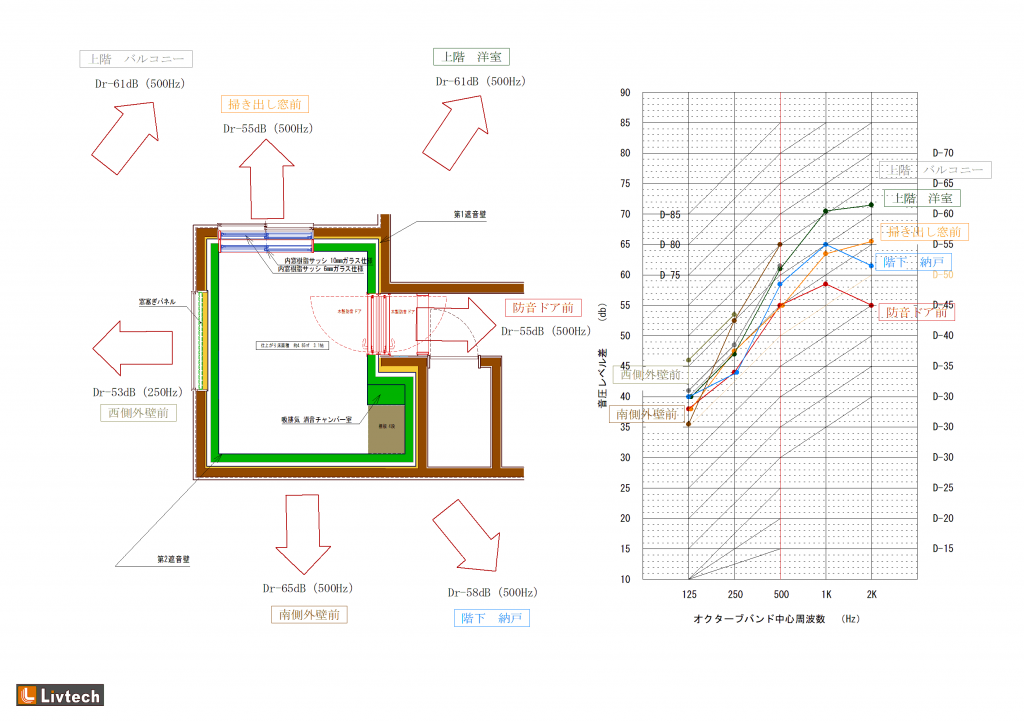
Task: Click the blue sash window at the plan top
Action: tap(266, 239)
